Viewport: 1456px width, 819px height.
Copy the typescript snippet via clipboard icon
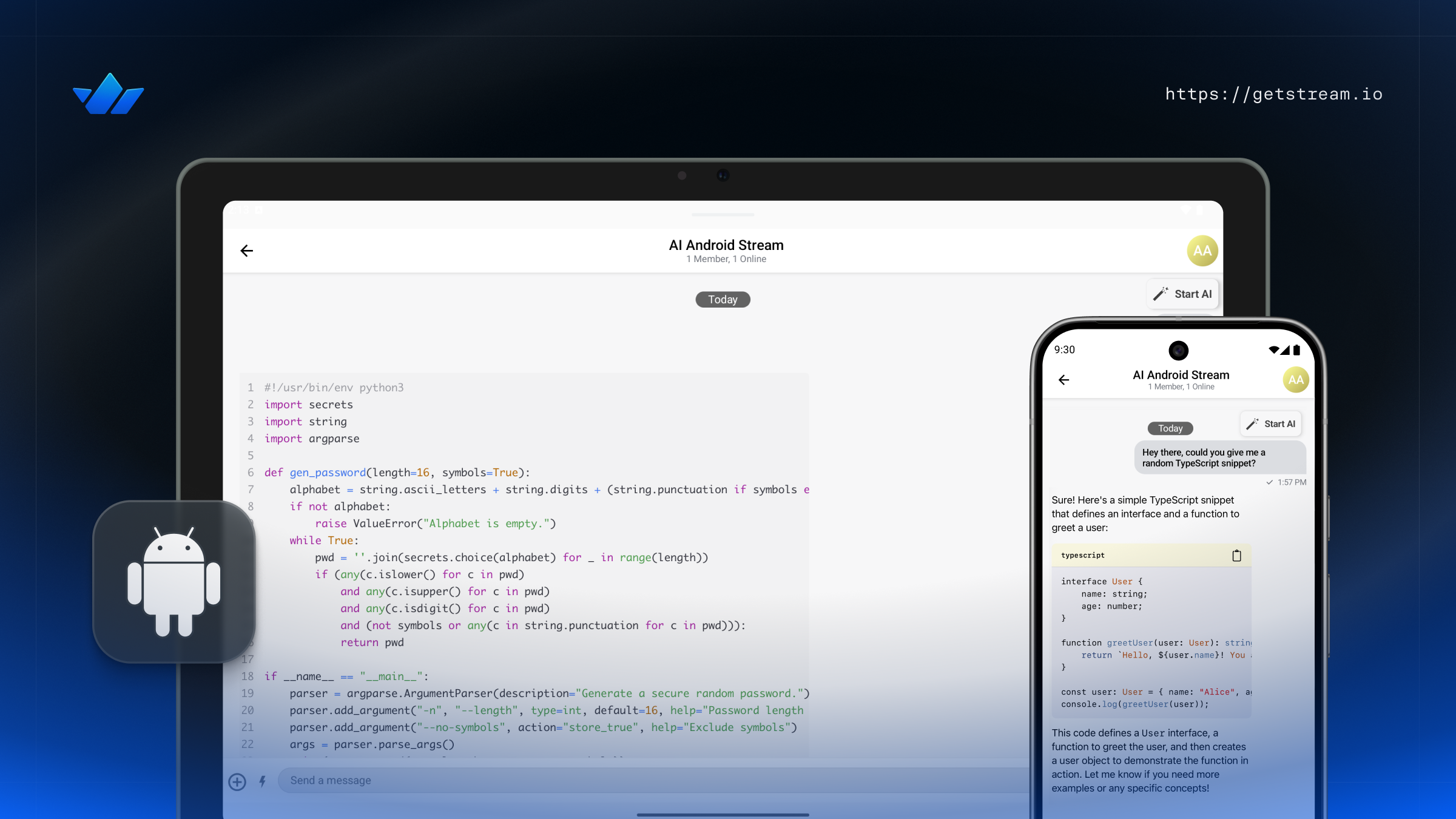tap(1236, 555)
